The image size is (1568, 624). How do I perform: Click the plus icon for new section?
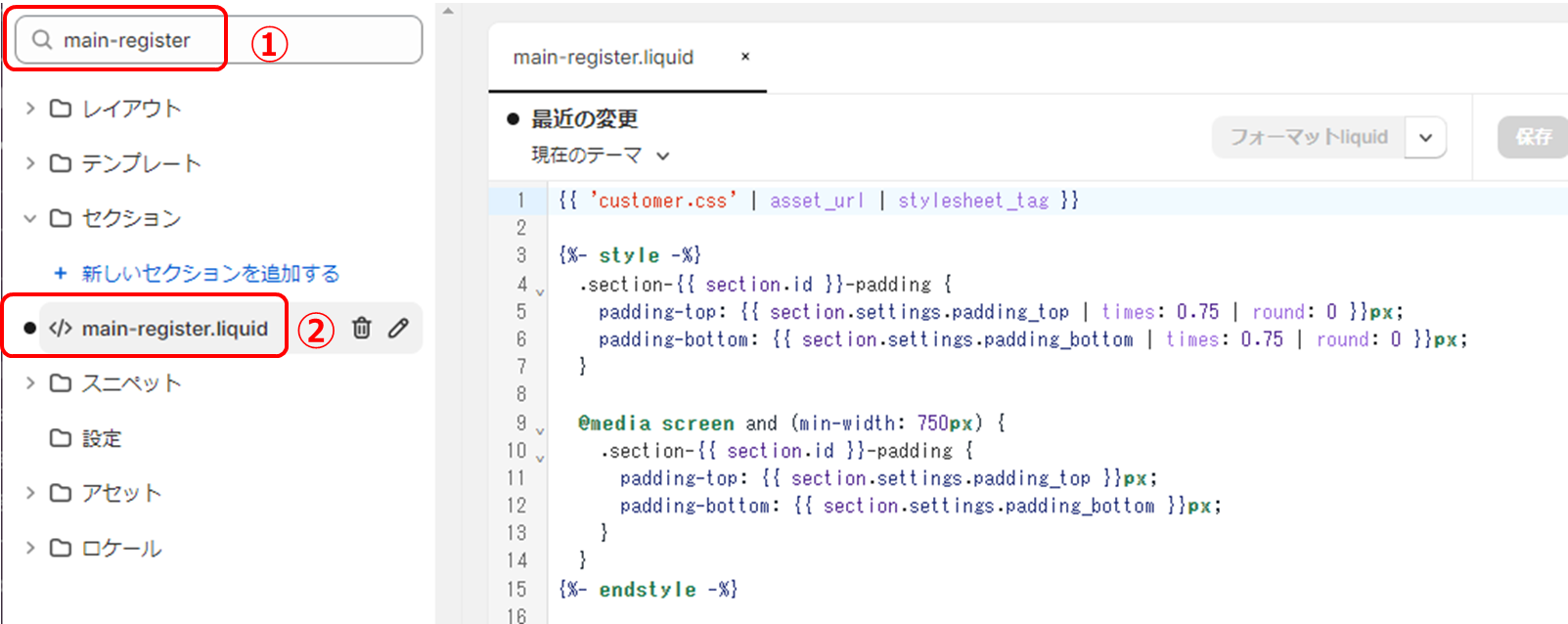click(x=61, y=273)
